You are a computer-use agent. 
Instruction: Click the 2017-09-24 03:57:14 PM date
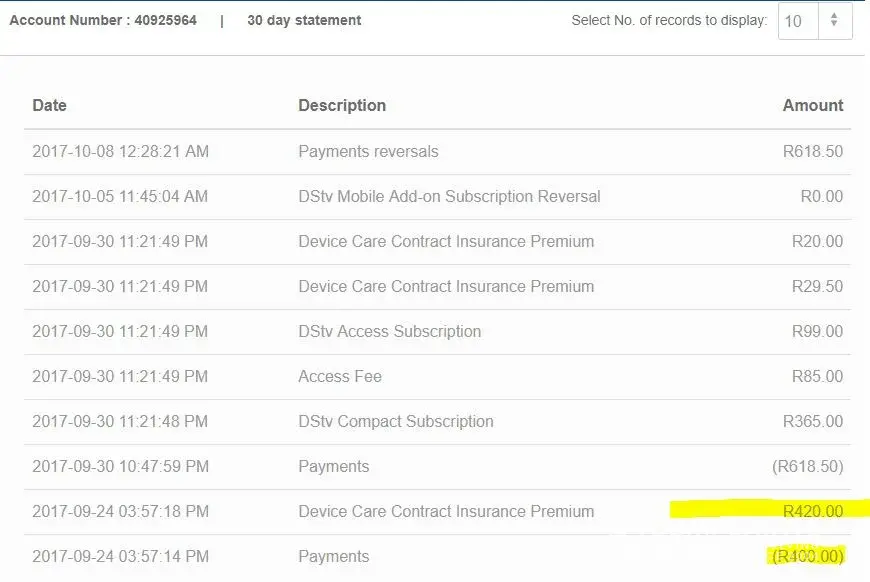[x=120, y=557]
